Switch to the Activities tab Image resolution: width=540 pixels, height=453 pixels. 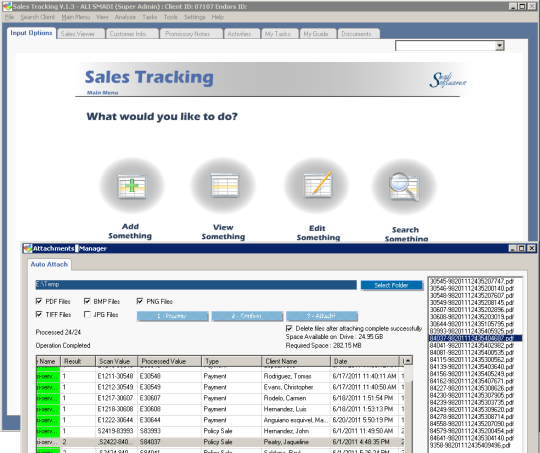tap(242, 34)
